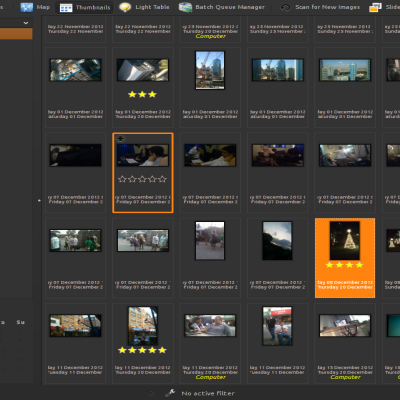Click the 'Su' calendar column header
Viewport: 400px width, 400px height.
click(20, 322)
